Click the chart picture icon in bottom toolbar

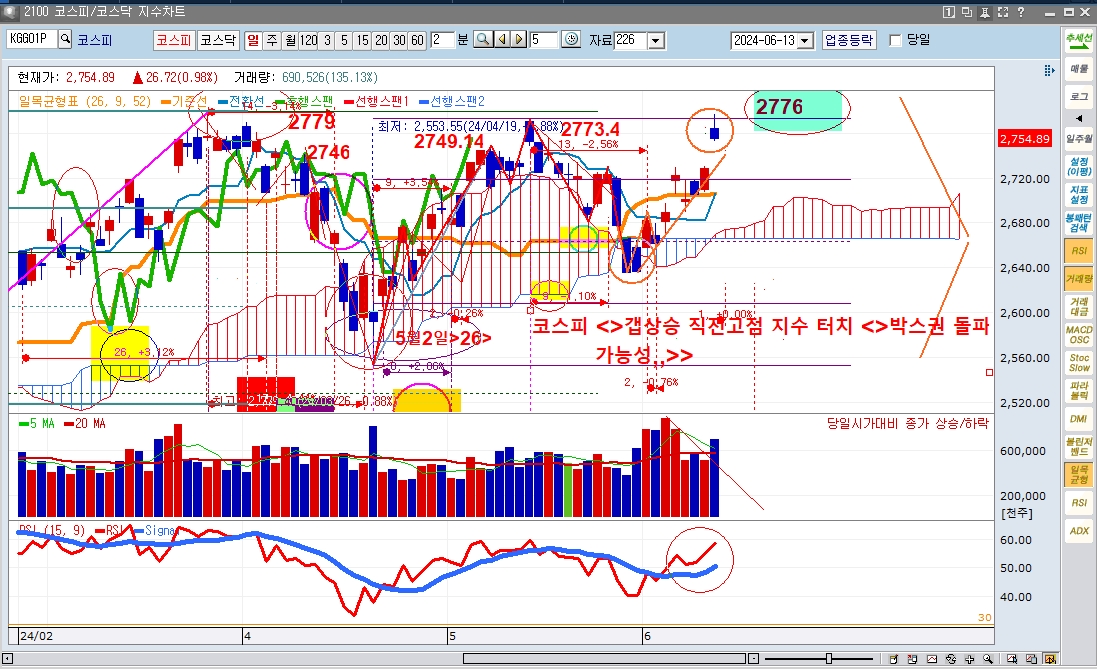click(932, 659)
